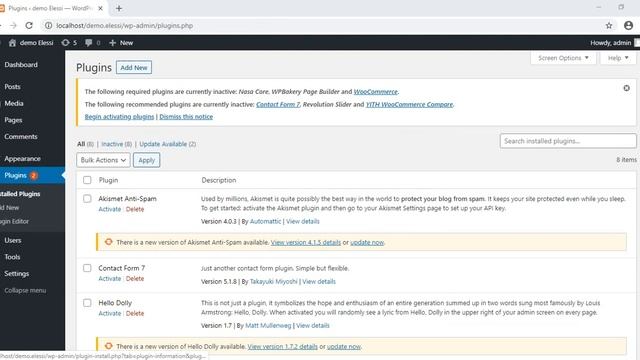Open the Chrome profile account icon
The image size is (640, 360).
628,25
